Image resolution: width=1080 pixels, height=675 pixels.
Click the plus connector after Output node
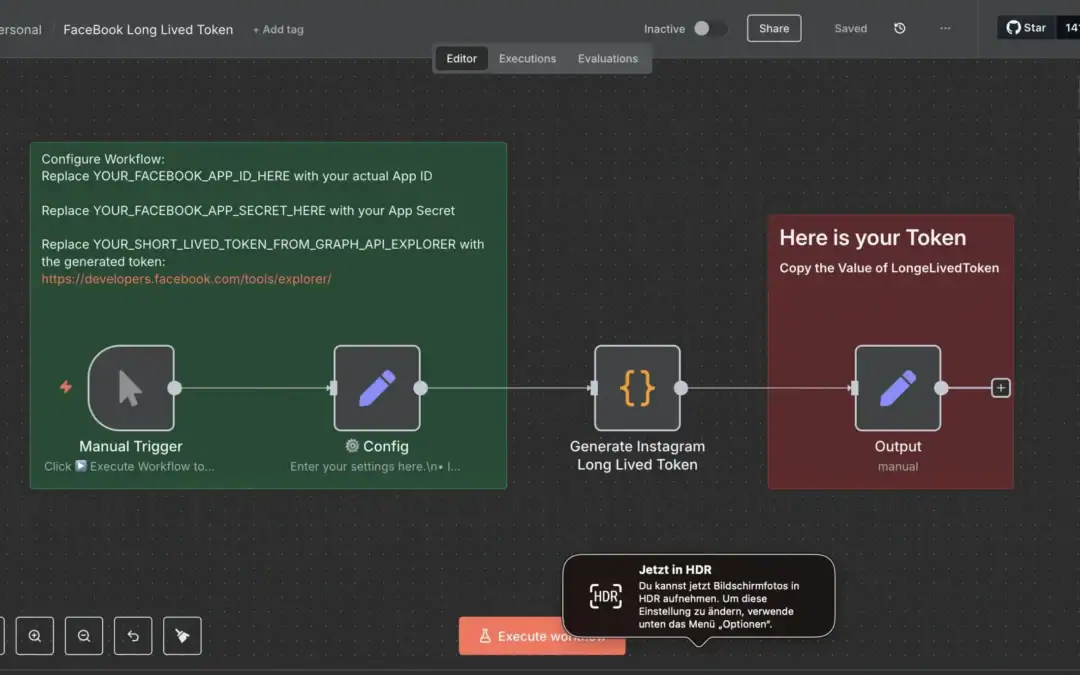pyautogui.click(x=1001, y=388)
